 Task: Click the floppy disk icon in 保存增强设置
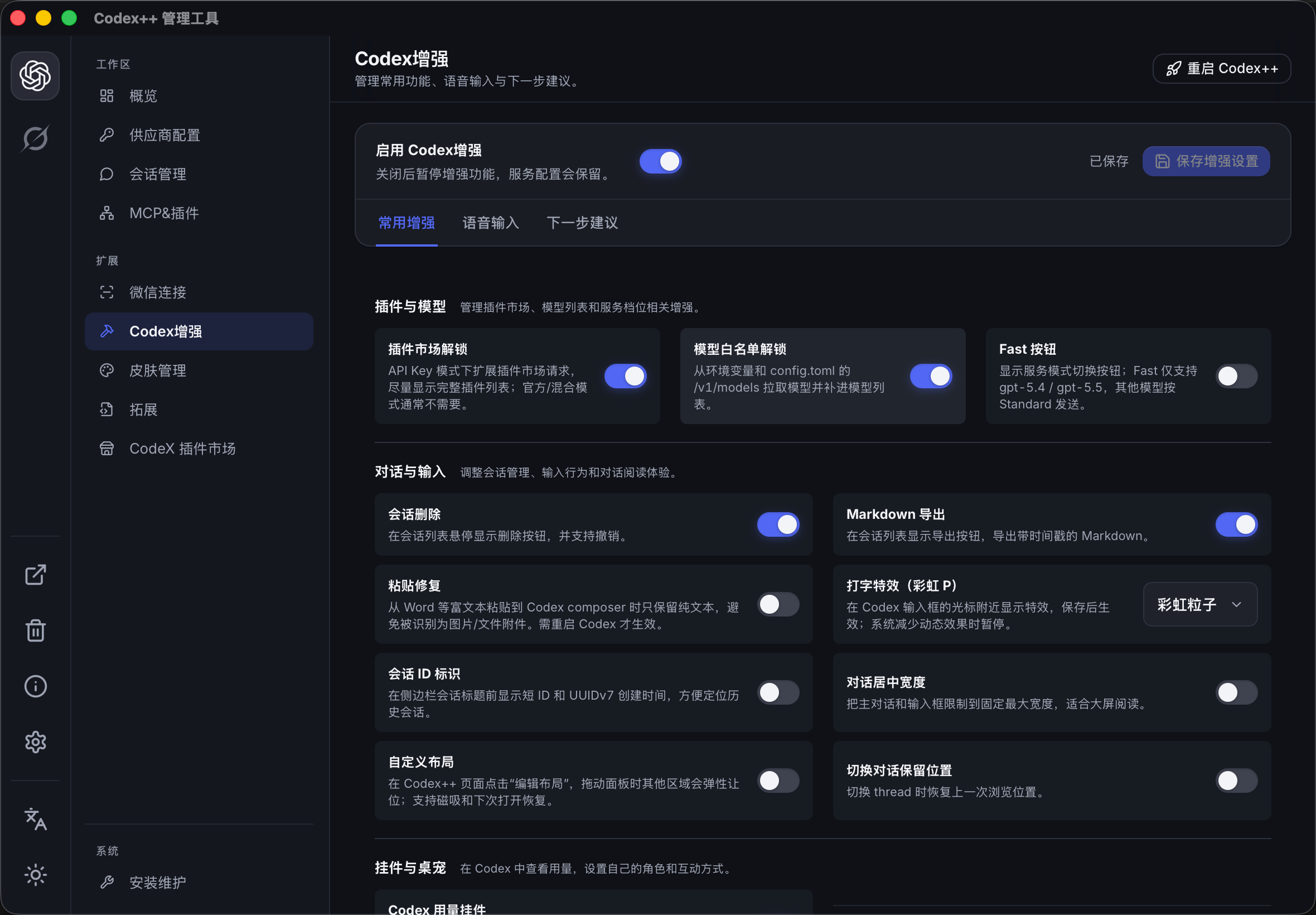tap(1162, 161)
